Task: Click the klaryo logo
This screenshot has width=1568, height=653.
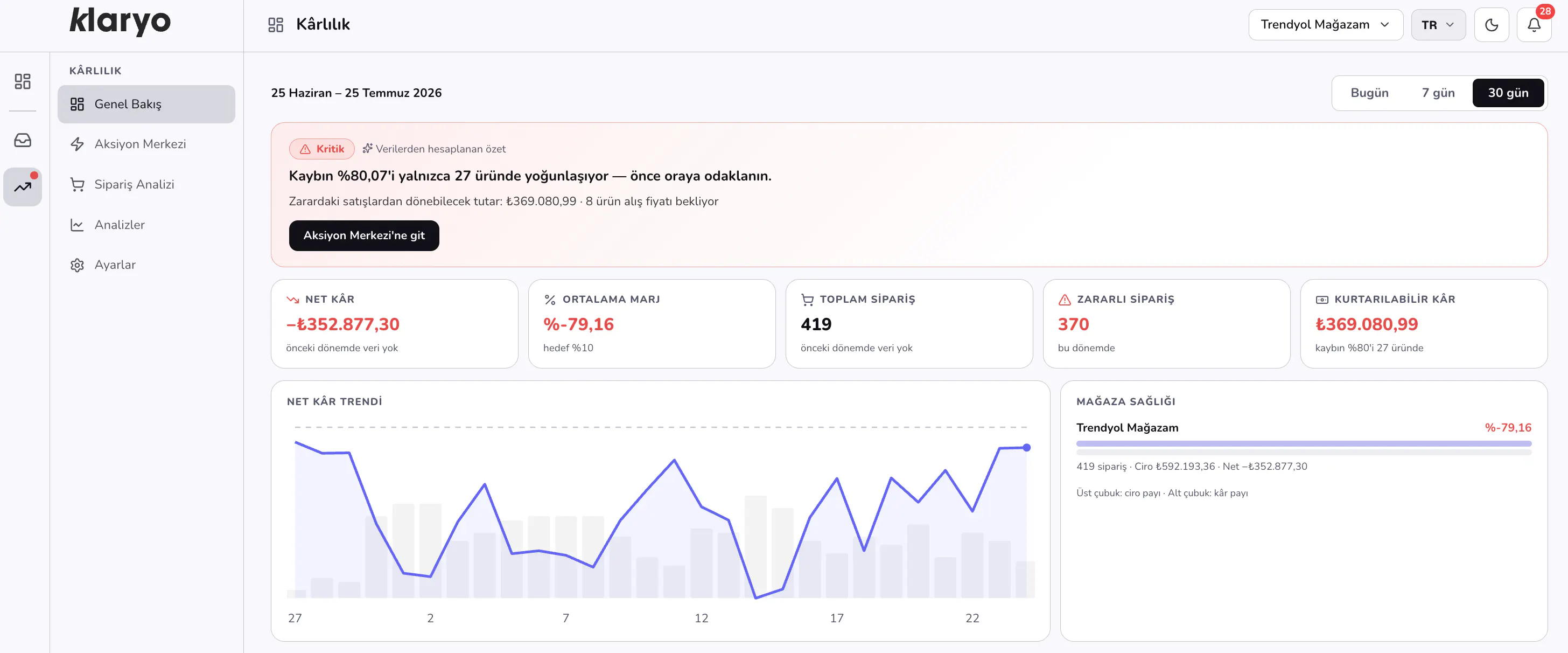Action: (120, 22)
